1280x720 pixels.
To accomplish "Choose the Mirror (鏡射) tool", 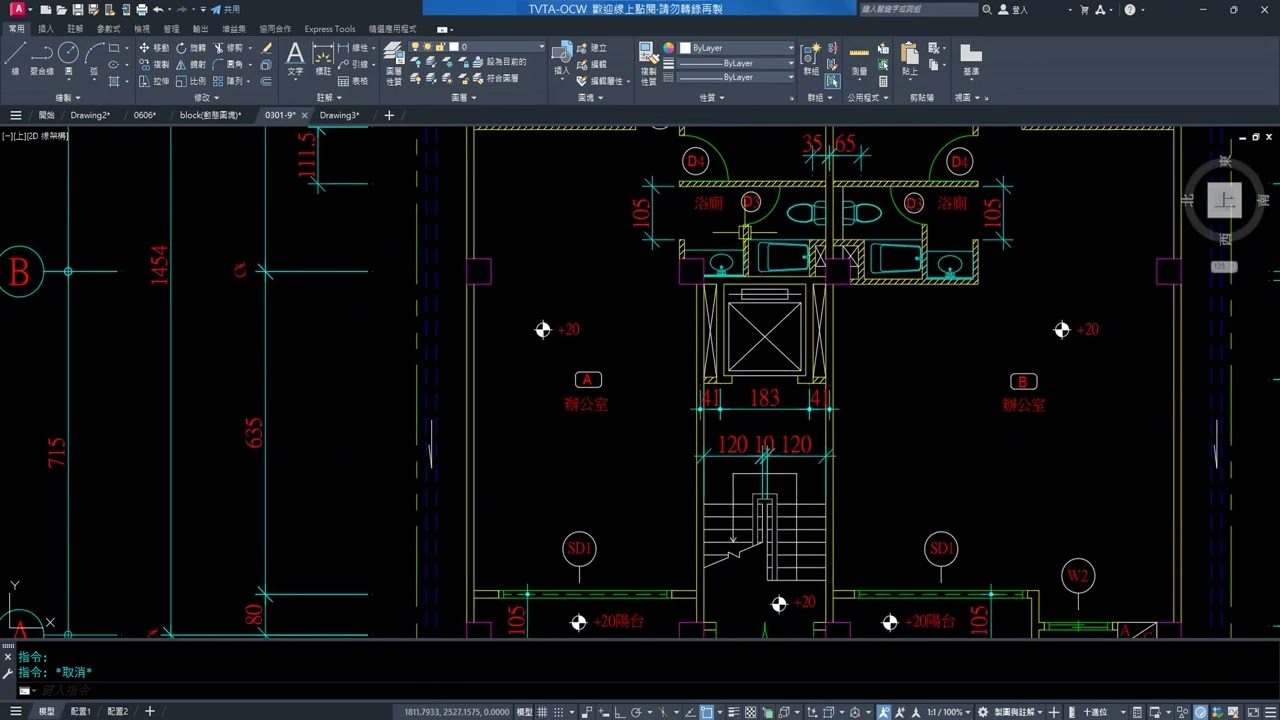I will pyautogui.click(x=191, y=64).
